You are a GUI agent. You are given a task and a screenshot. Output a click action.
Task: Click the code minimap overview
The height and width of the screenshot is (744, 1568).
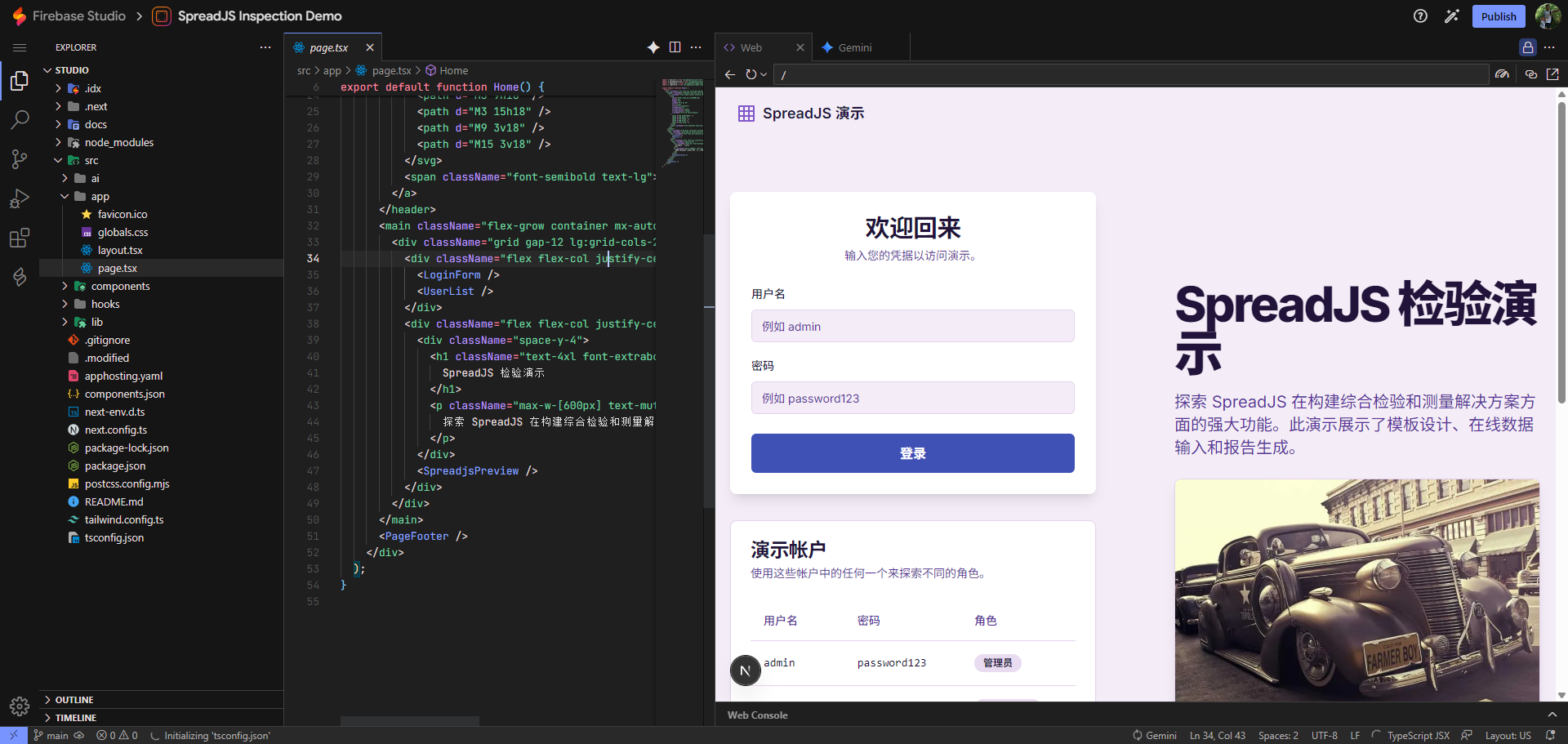[x=683, y=123]
